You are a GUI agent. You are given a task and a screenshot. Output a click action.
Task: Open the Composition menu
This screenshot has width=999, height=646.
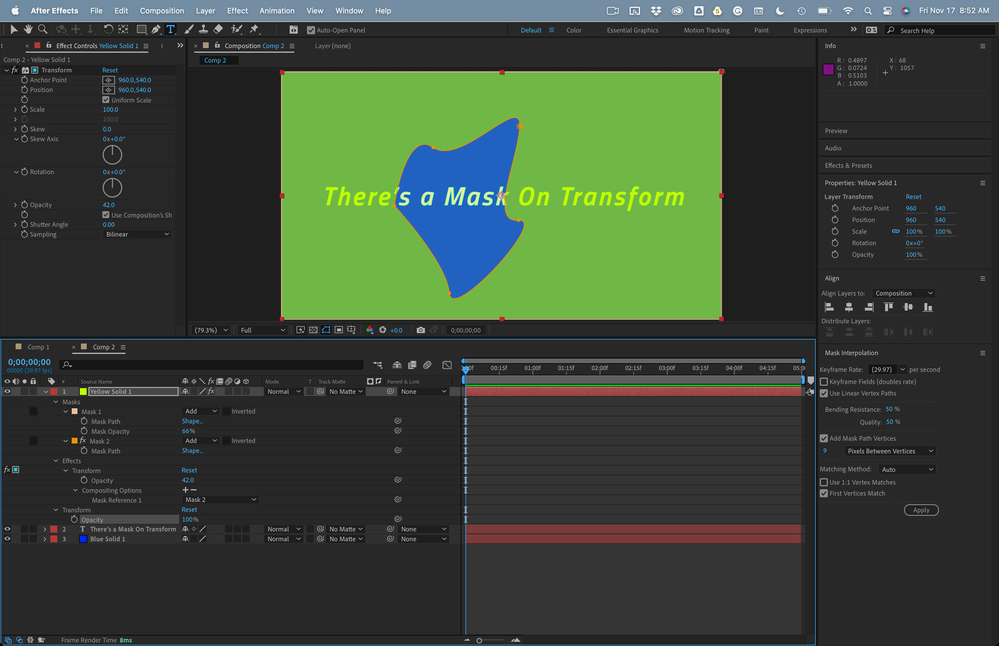point(162,11)
